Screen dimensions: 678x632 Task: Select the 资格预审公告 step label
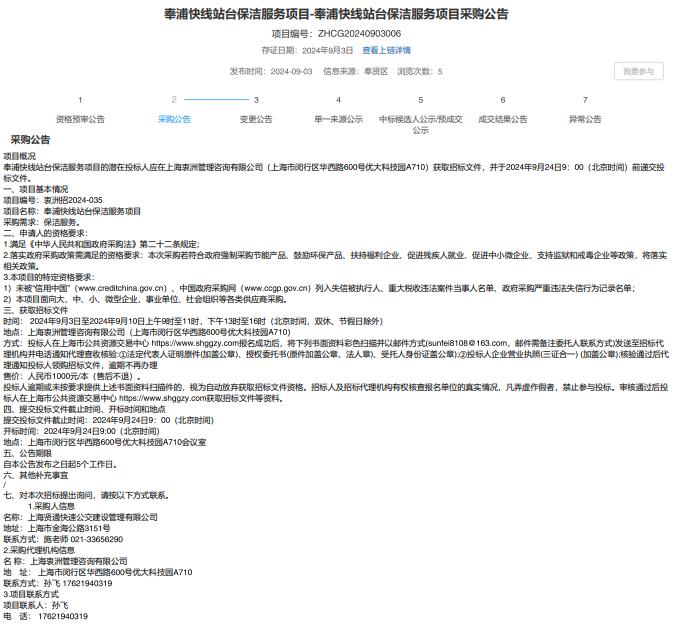[80, 119]
